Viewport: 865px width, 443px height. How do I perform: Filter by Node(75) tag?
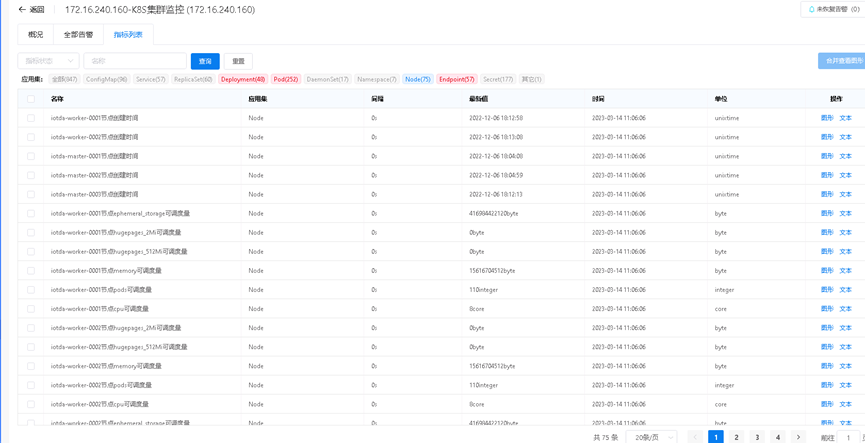418,79
